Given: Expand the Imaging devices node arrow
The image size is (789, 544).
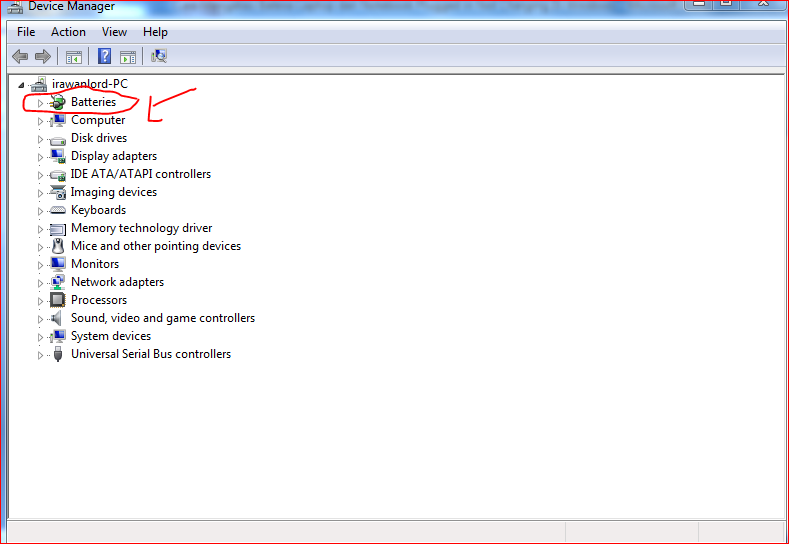Looking at the screenshot, I should tap(40, 193).
